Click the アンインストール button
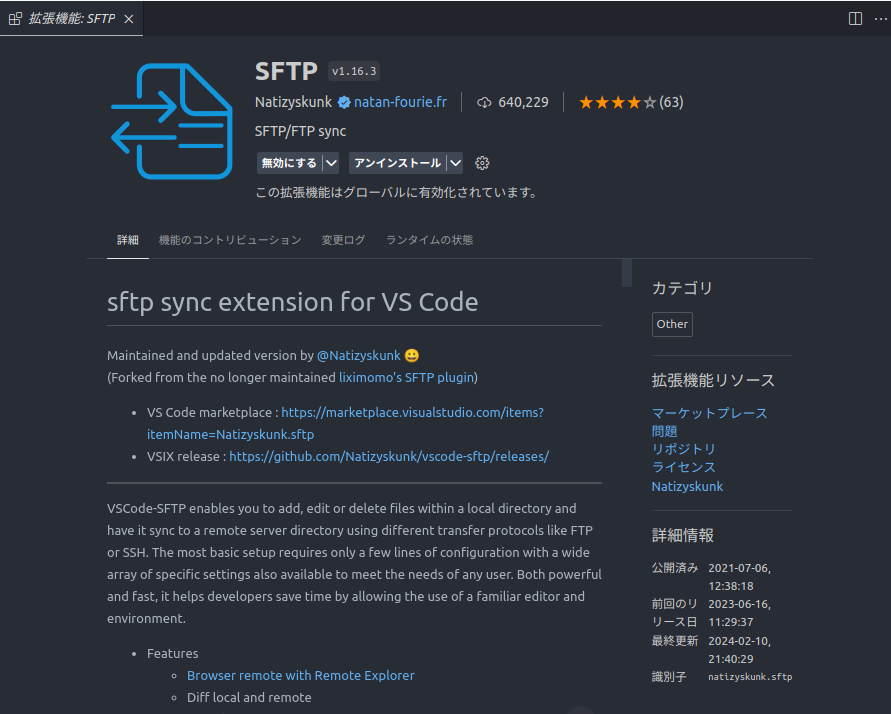The height and width of the screenshot is (714, 891). 397,163
